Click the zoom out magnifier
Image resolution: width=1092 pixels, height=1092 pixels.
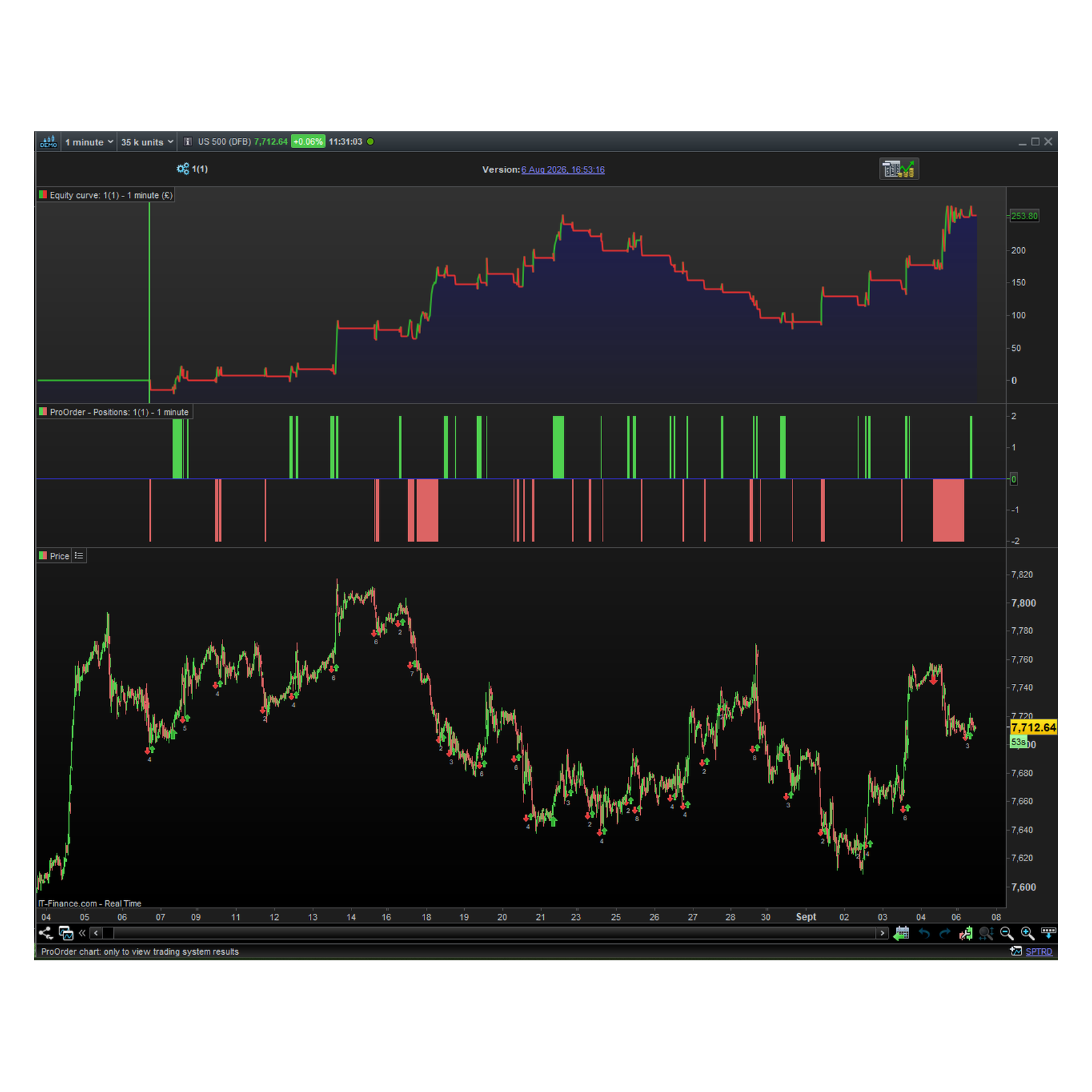pos(1007,933)
